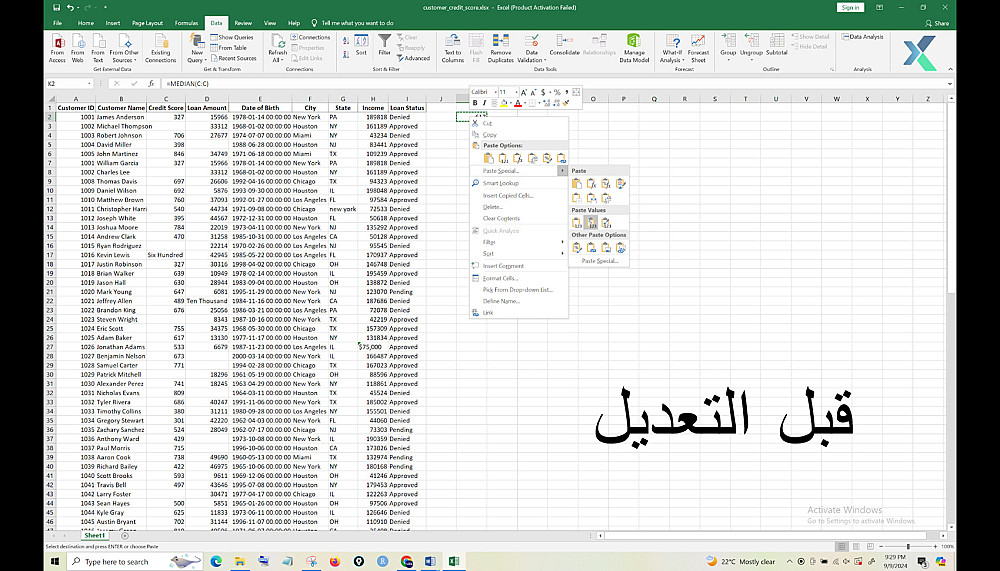Click the Share button
This screenshot has width=1000, height=571.
coord(938,23)
